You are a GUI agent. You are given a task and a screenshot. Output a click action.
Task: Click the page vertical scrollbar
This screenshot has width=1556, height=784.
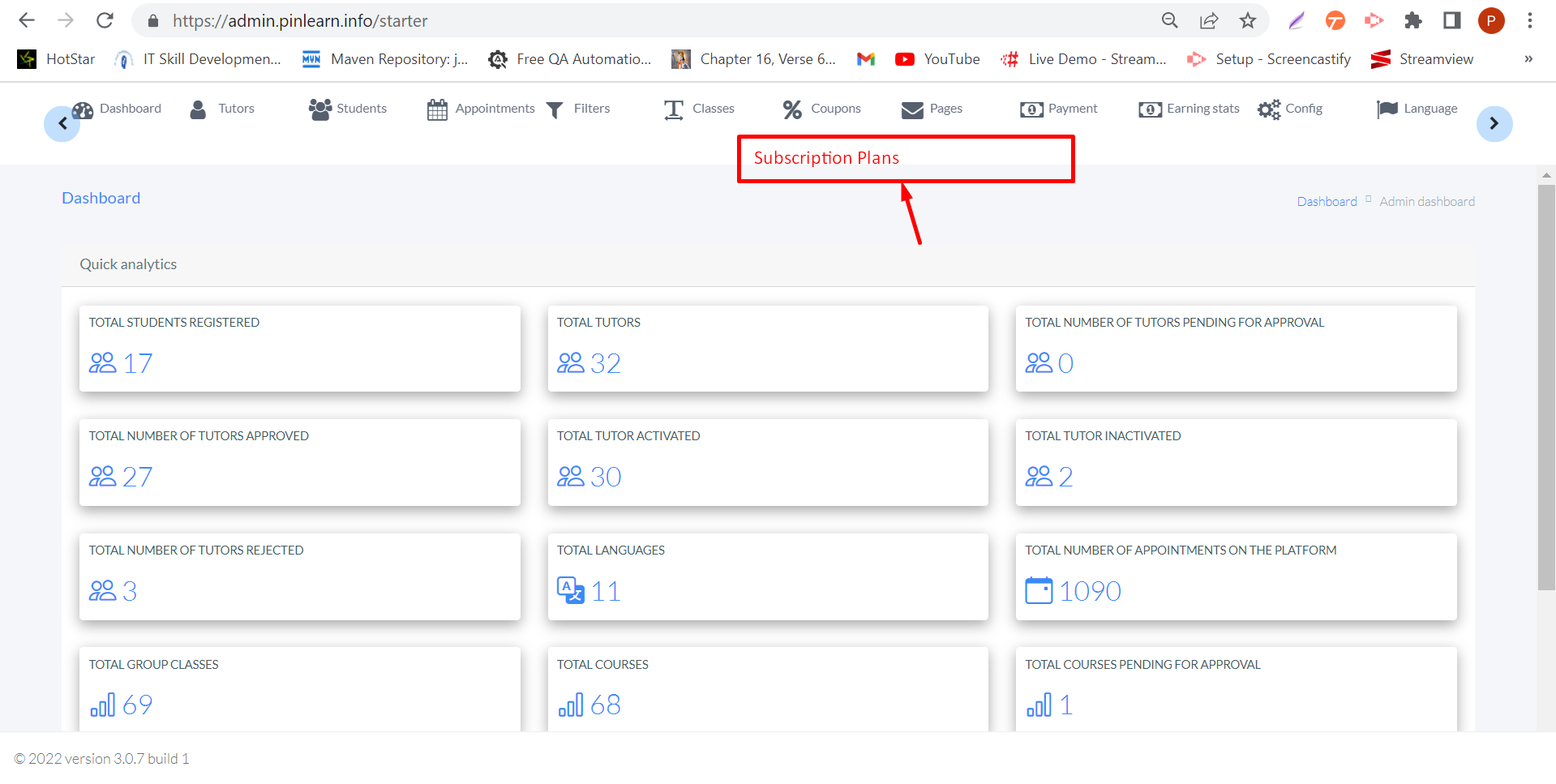point(1546,388)
